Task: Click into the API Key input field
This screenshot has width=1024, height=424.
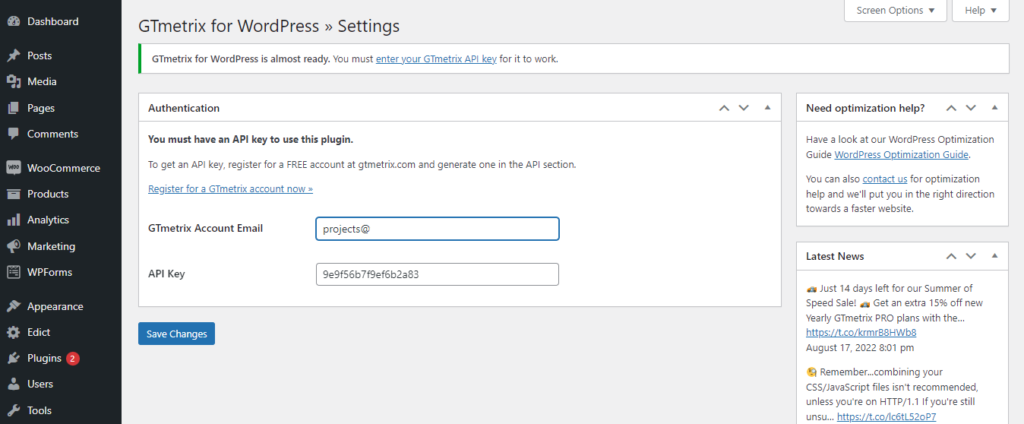Action: point(438,274)
